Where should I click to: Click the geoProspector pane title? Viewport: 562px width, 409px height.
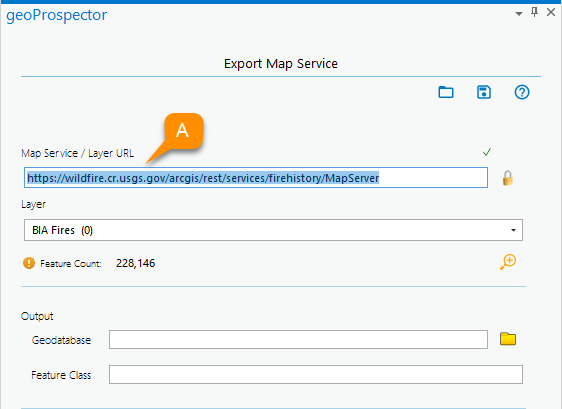pyautogui.click(x=57, y=15)
